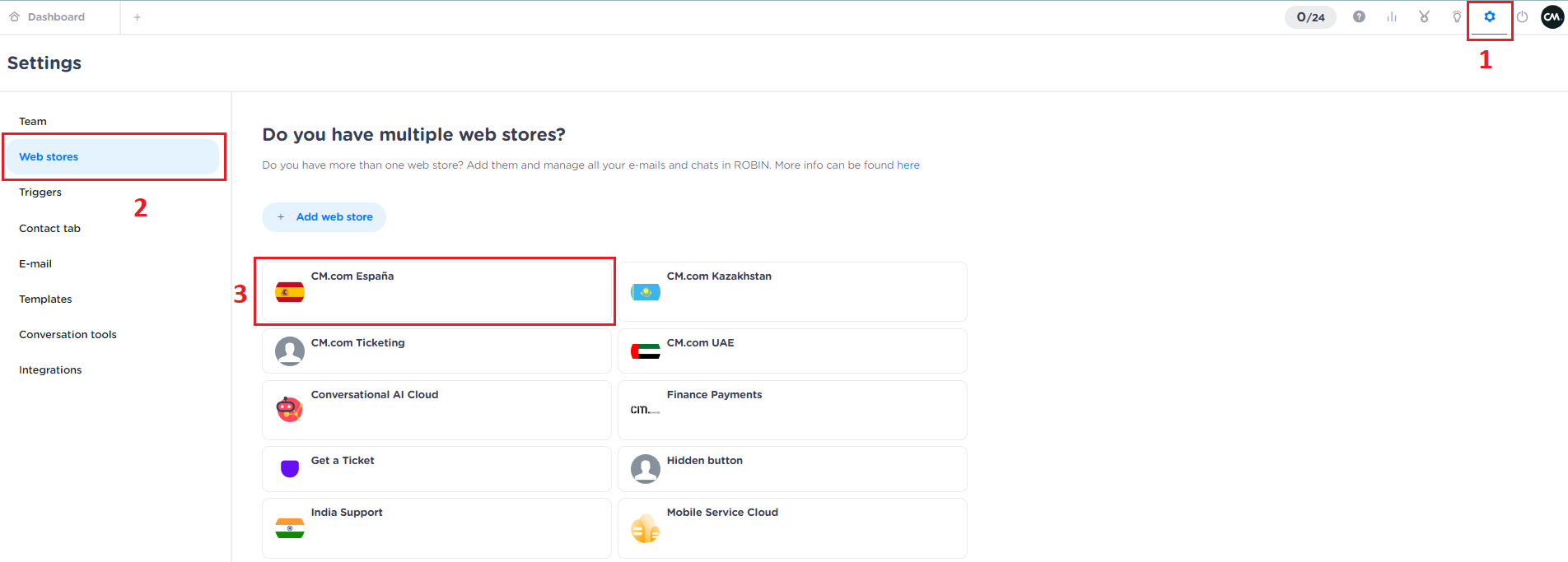Screen dimensions: 1568x562
Task: Click the medal achievements icon
Action: [1424, 16]
